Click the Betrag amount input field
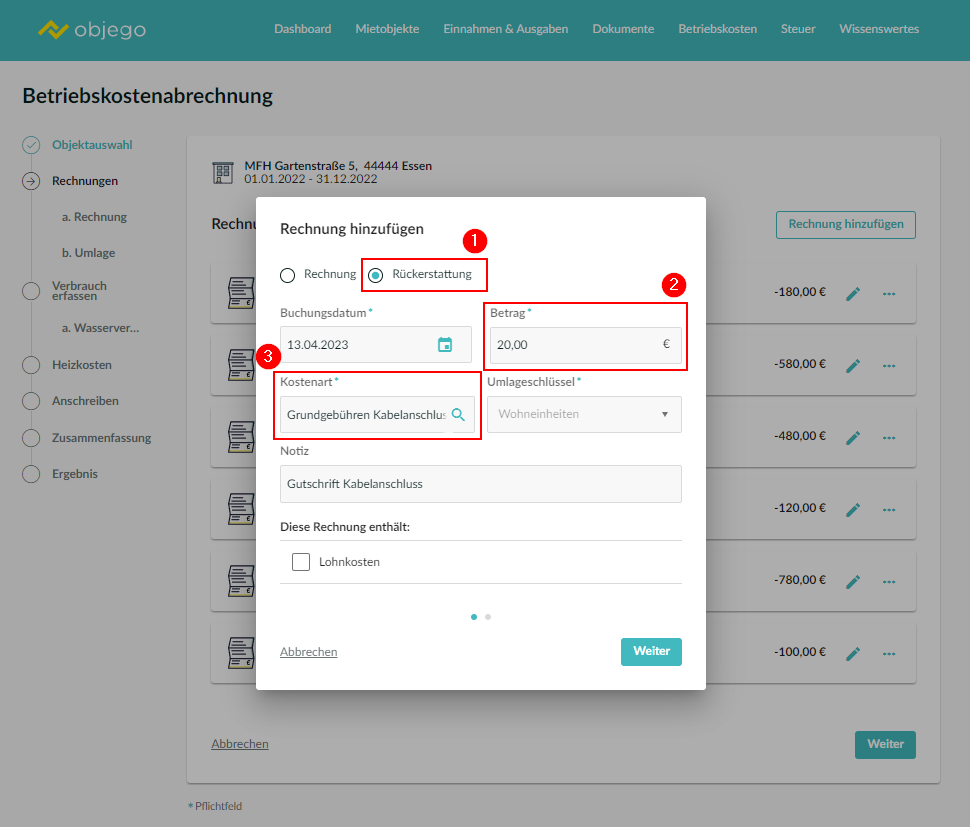Image resolution: width=970 pixels, height=827 pixels. [575, 345]
